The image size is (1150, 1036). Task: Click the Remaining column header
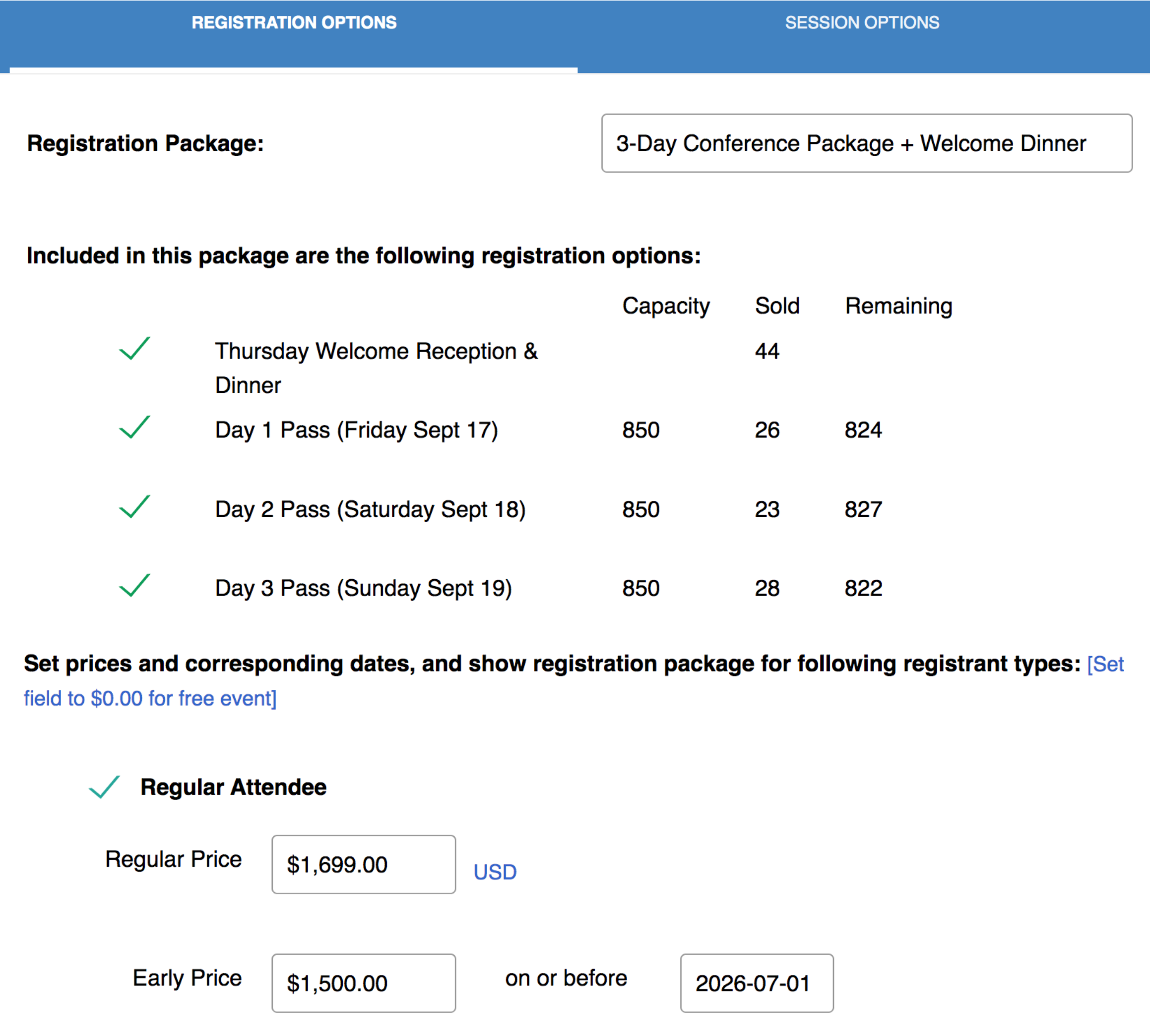[898, 306]
